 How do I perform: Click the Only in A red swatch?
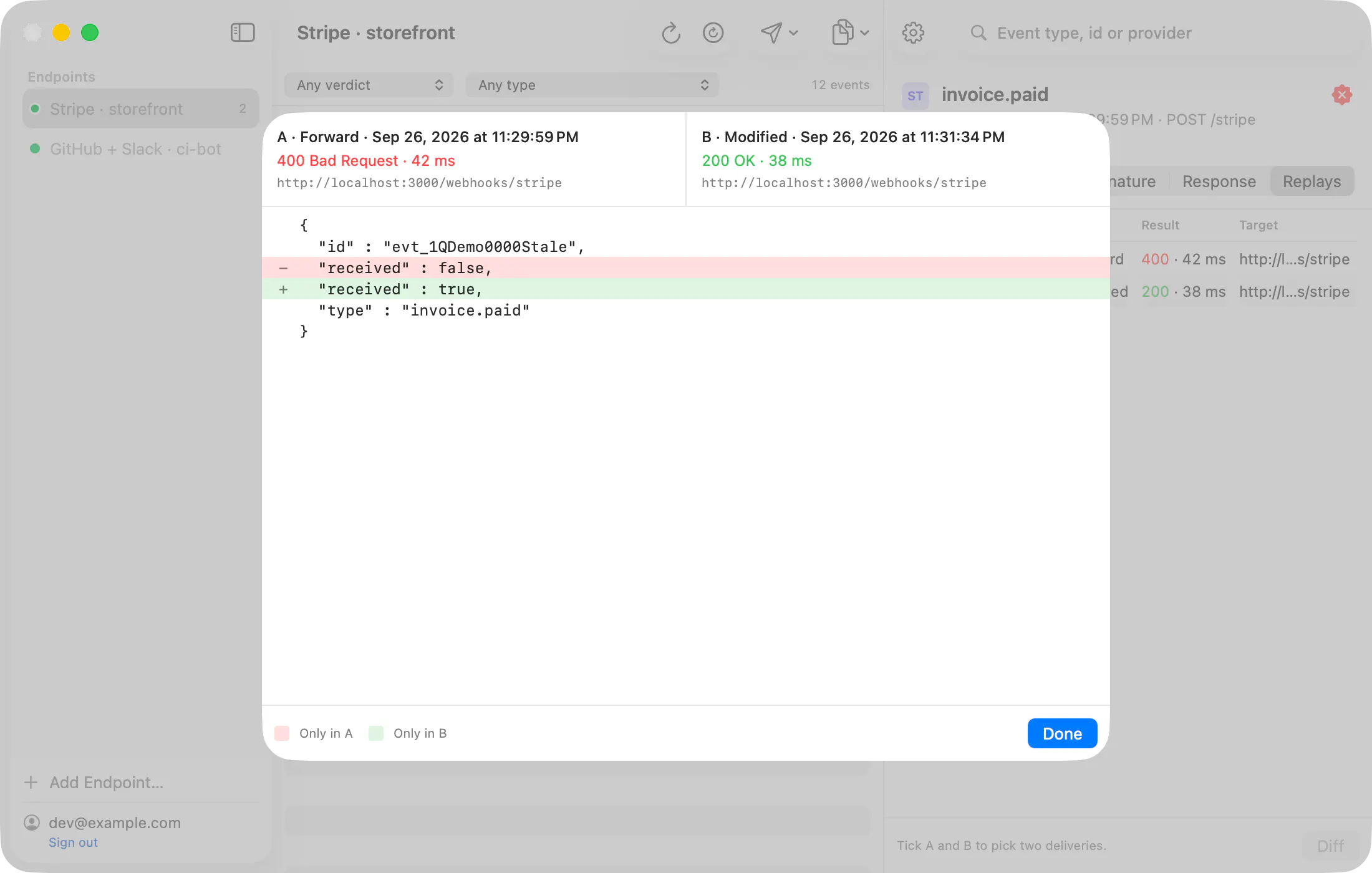click(282, 733)
